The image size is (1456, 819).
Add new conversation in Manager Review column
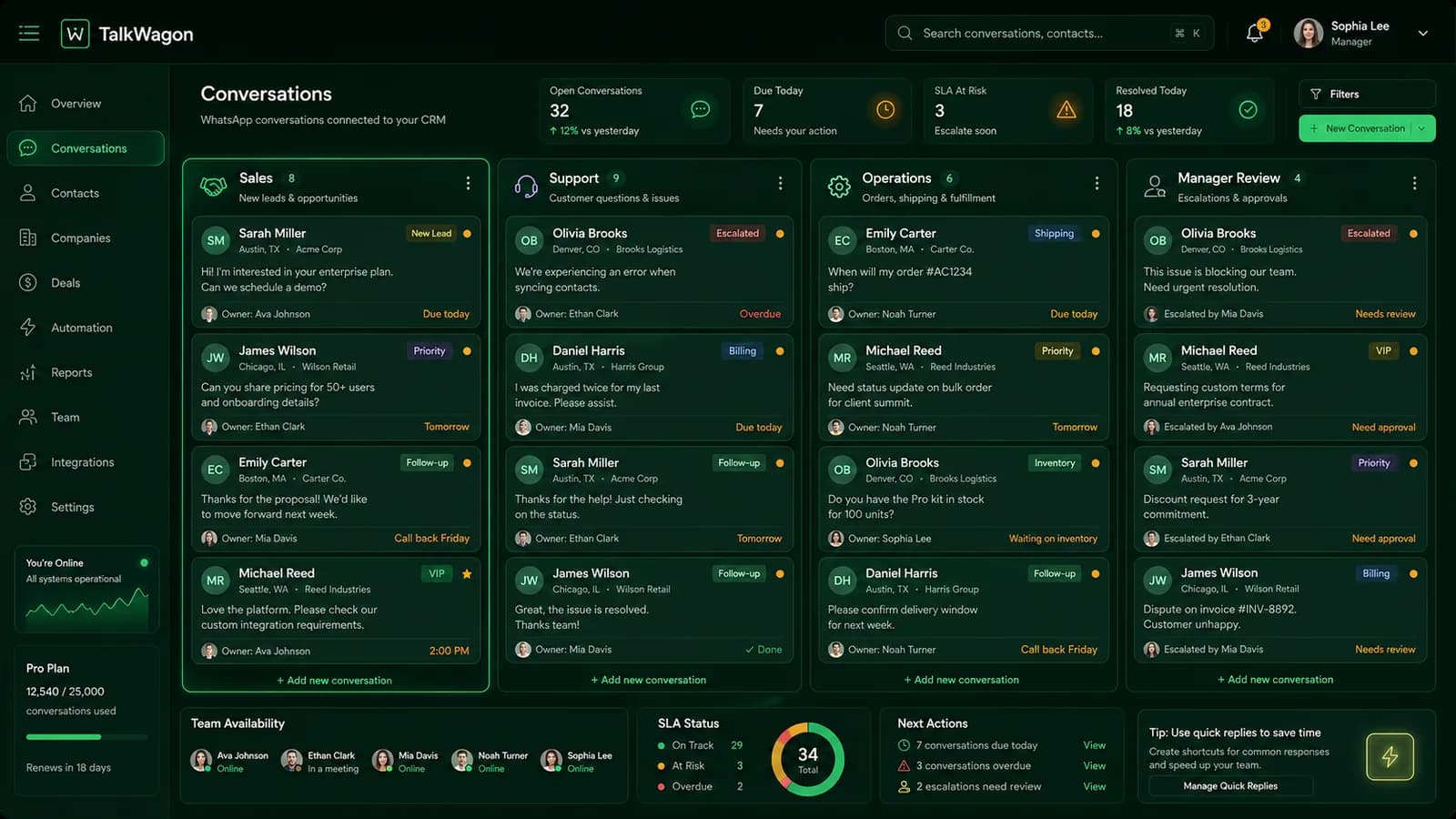pos(1276,680)
